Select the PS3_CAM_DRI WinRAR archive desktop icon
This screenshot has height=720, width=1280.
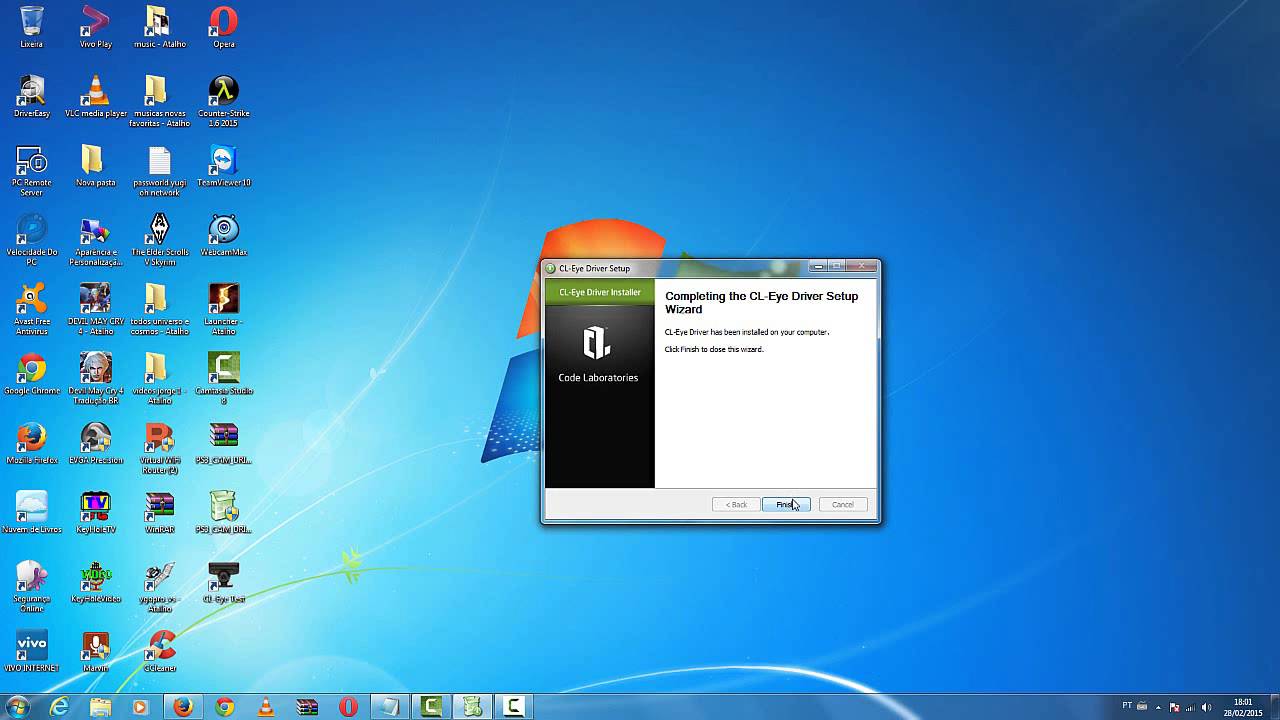tap(224, 442)
